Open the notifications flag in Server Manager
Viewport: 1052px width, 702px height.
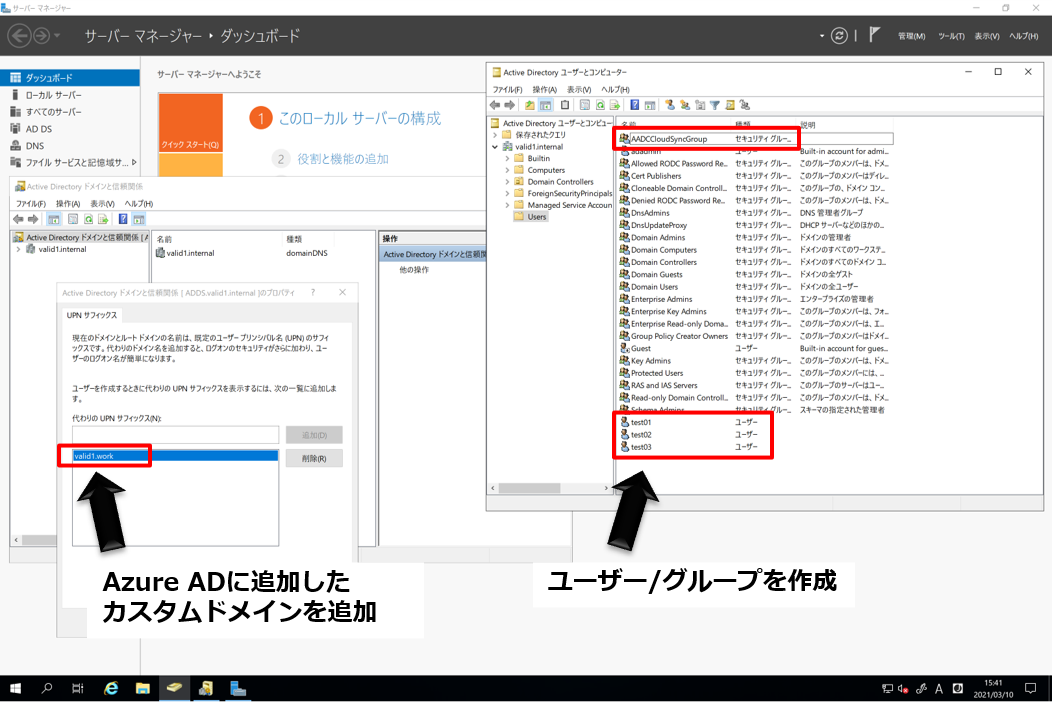pos(874,35)
